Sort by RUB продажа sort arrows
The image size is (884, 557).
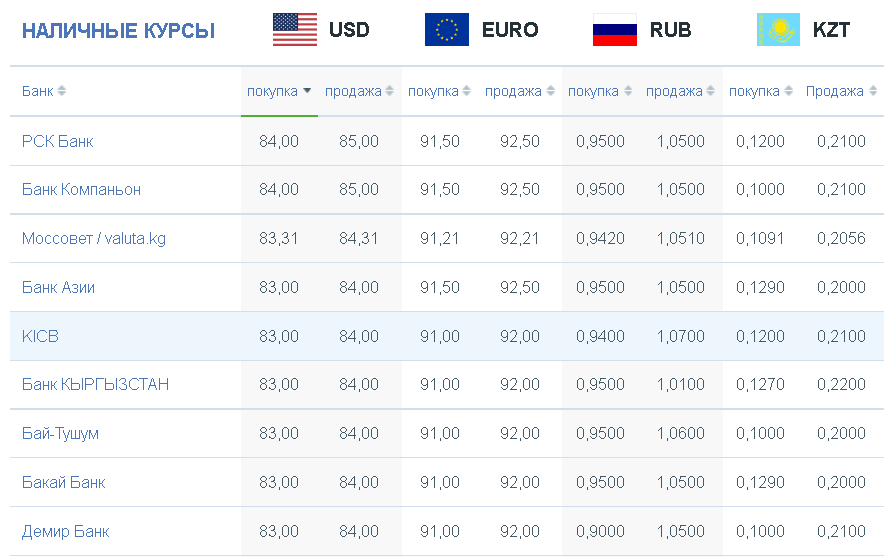click(x=710, y=91)
